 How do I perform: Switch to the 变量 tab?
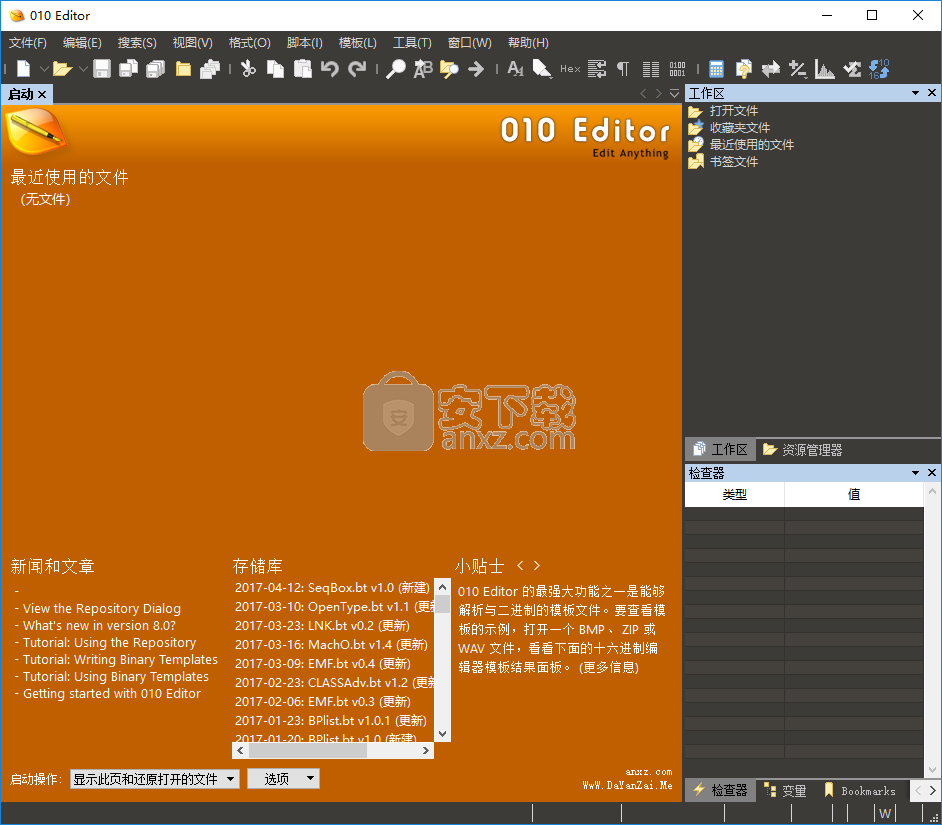[x=785, y=791]
